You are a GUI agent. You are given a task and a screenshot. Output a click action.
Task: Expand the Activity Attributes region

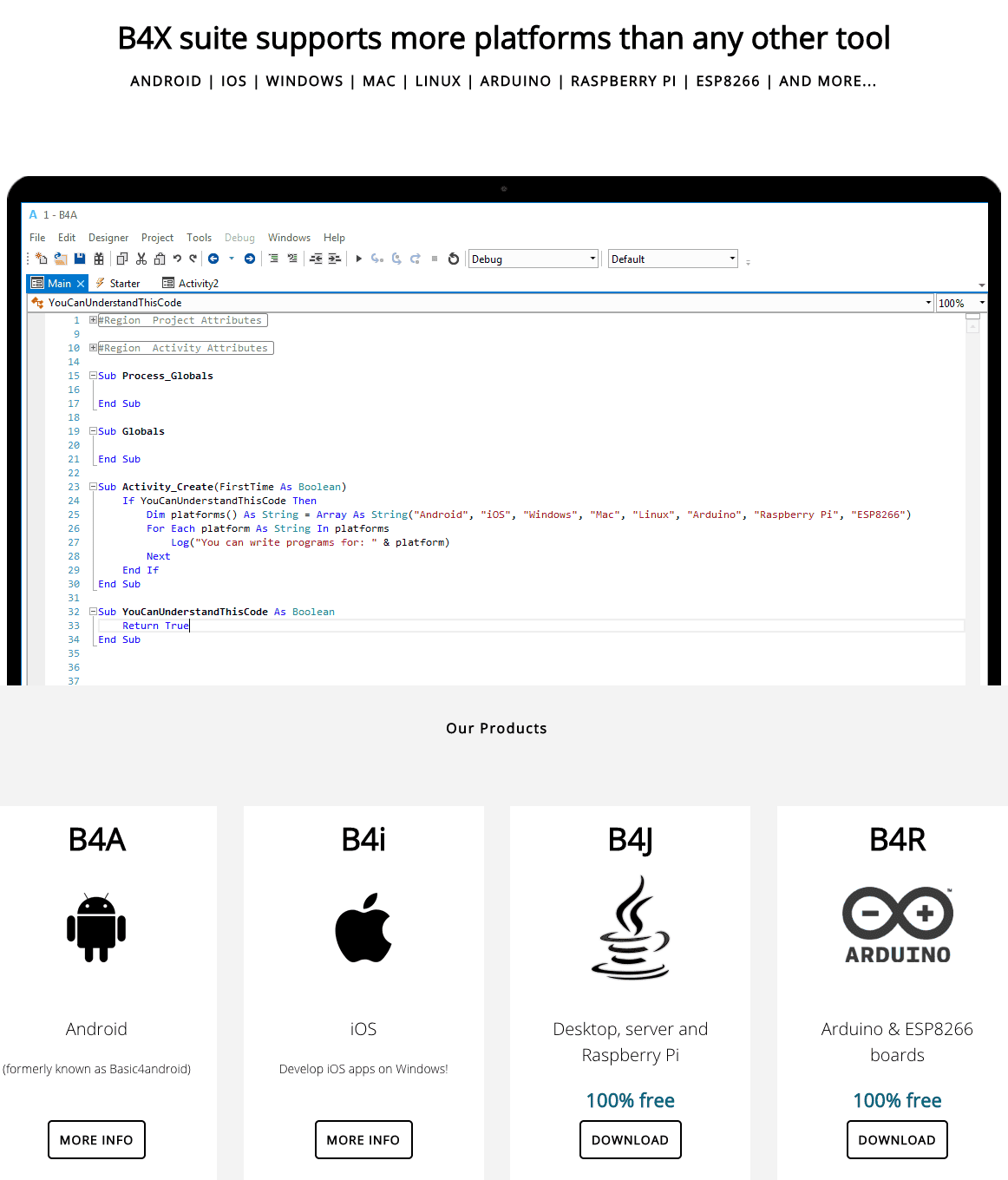93,348
